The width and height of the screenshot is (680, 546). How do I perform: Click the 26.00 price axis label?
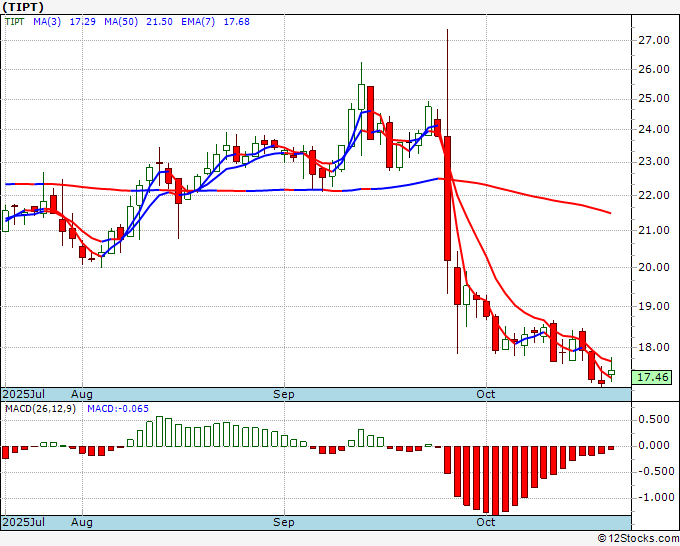click(x=654, y=69)
